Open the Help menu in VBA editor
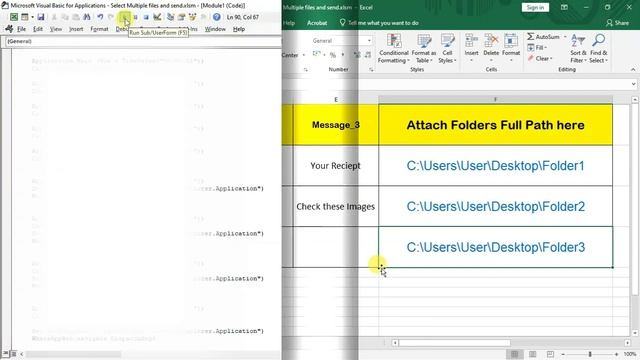This screenshot has width=640, height=360. (x=239, y=29)
